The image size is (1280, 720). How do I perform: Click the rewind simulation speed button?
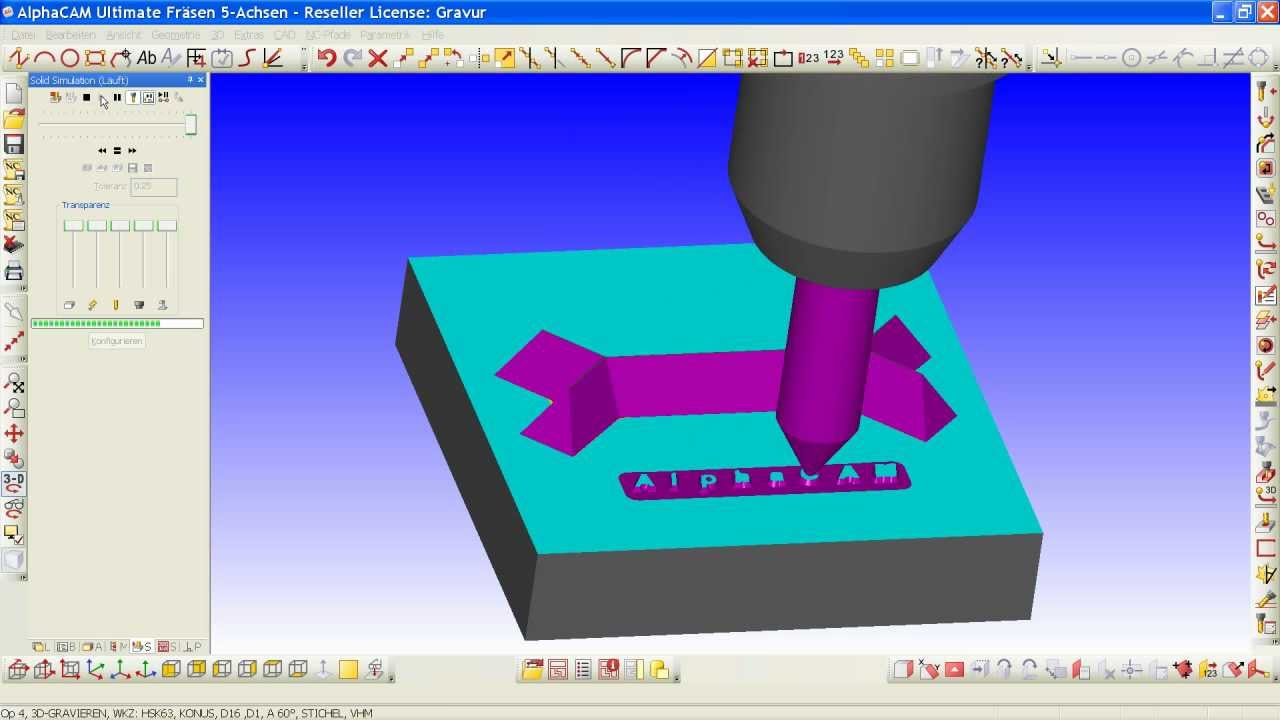click(102, 151)
